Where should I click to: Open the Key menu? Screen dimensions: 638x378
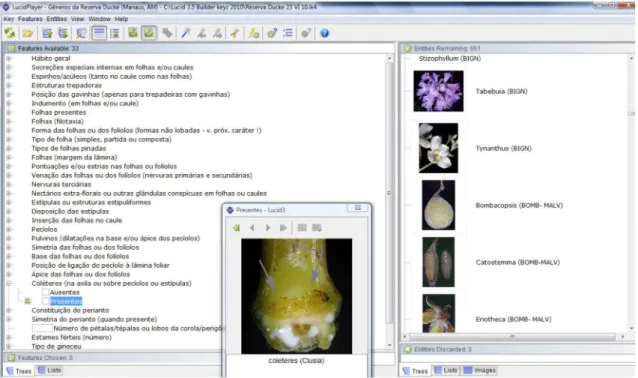click(x=9, y=19)
